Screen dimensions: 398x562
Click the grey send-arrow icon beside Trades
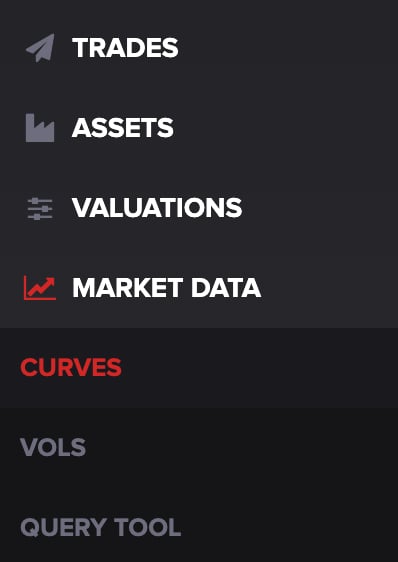point(40,48)
